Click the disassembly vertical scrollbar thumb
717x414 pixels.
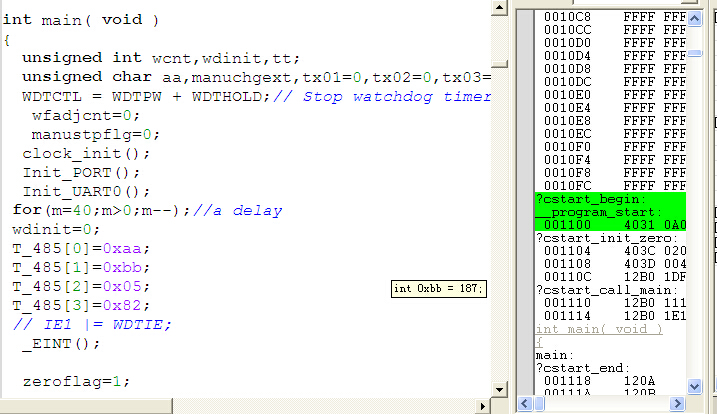point(695,54)
